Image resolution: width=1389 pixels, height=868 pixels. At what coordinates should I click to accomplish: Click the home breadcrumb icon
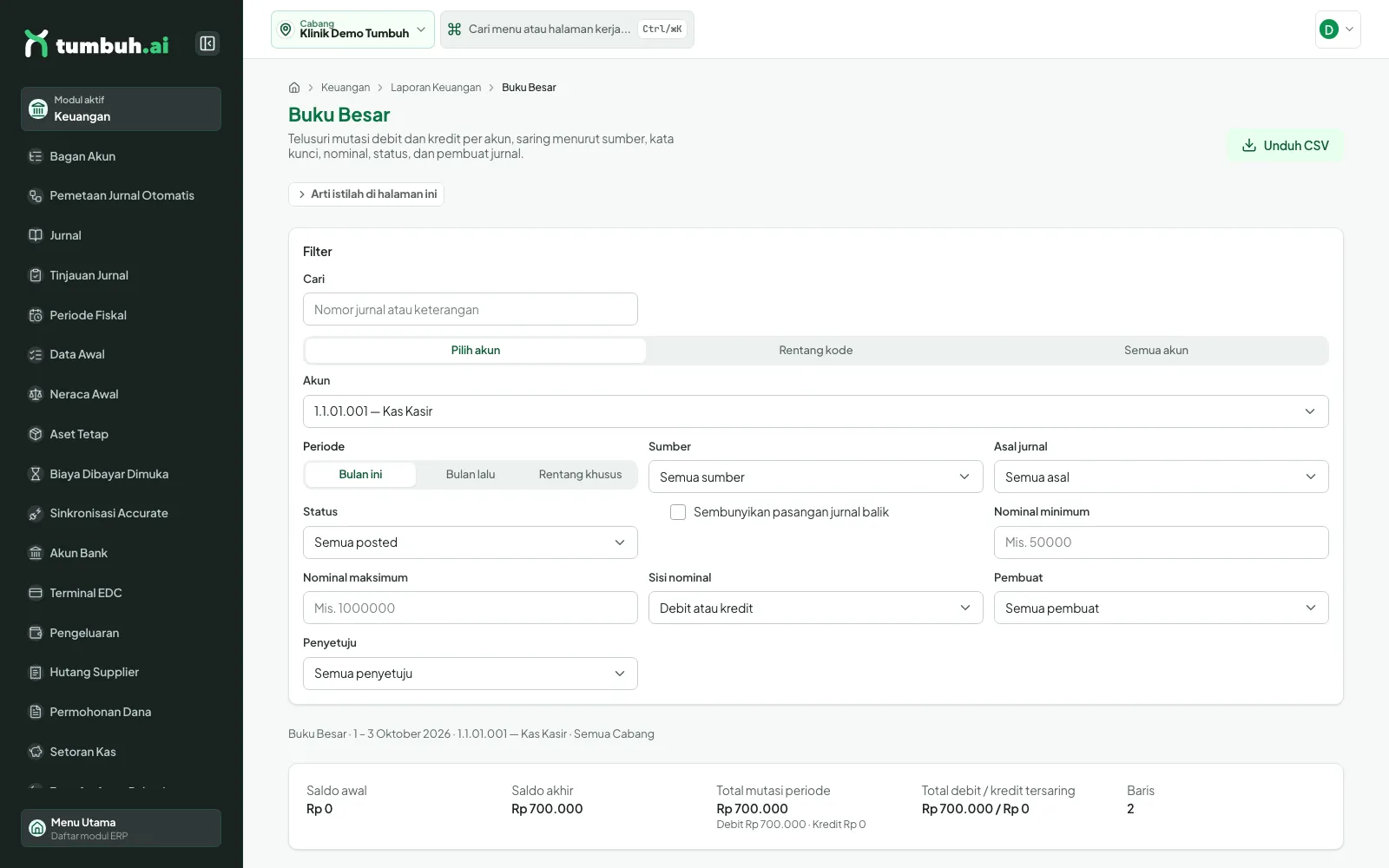[294, 88]
